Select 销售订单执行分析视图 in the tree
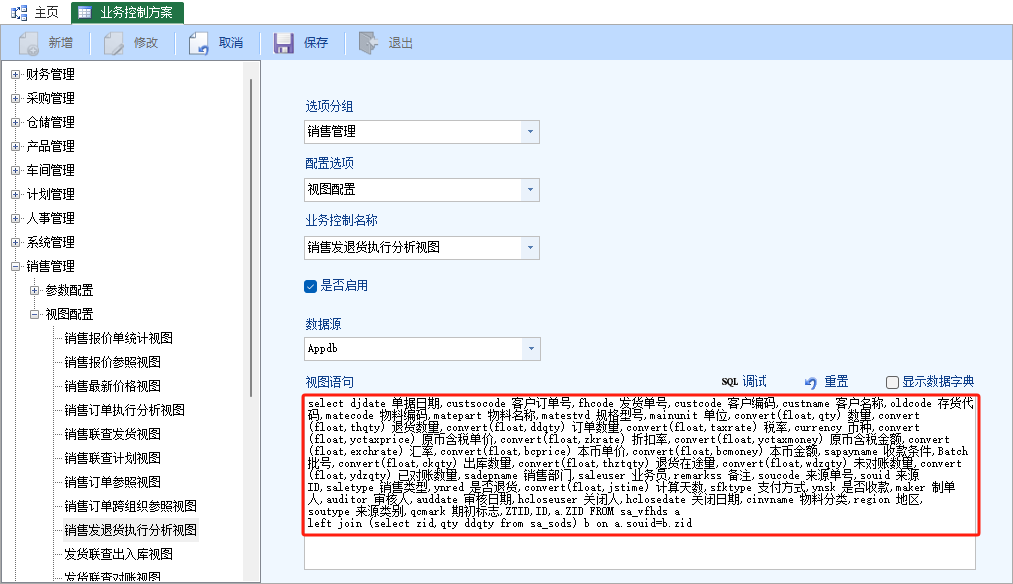1013x584 pixels. 124,410
